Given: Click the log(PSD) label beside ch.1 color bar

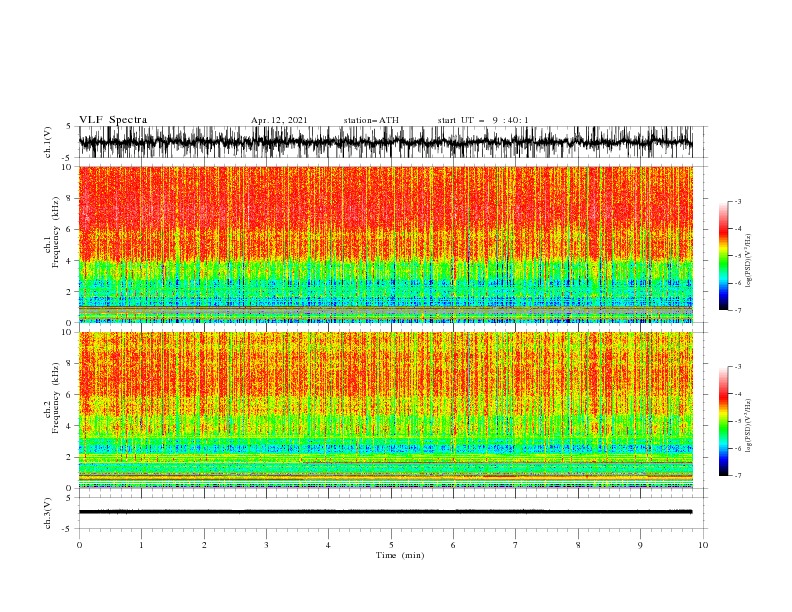Looking at the screenshot, I should pos(749,261).
